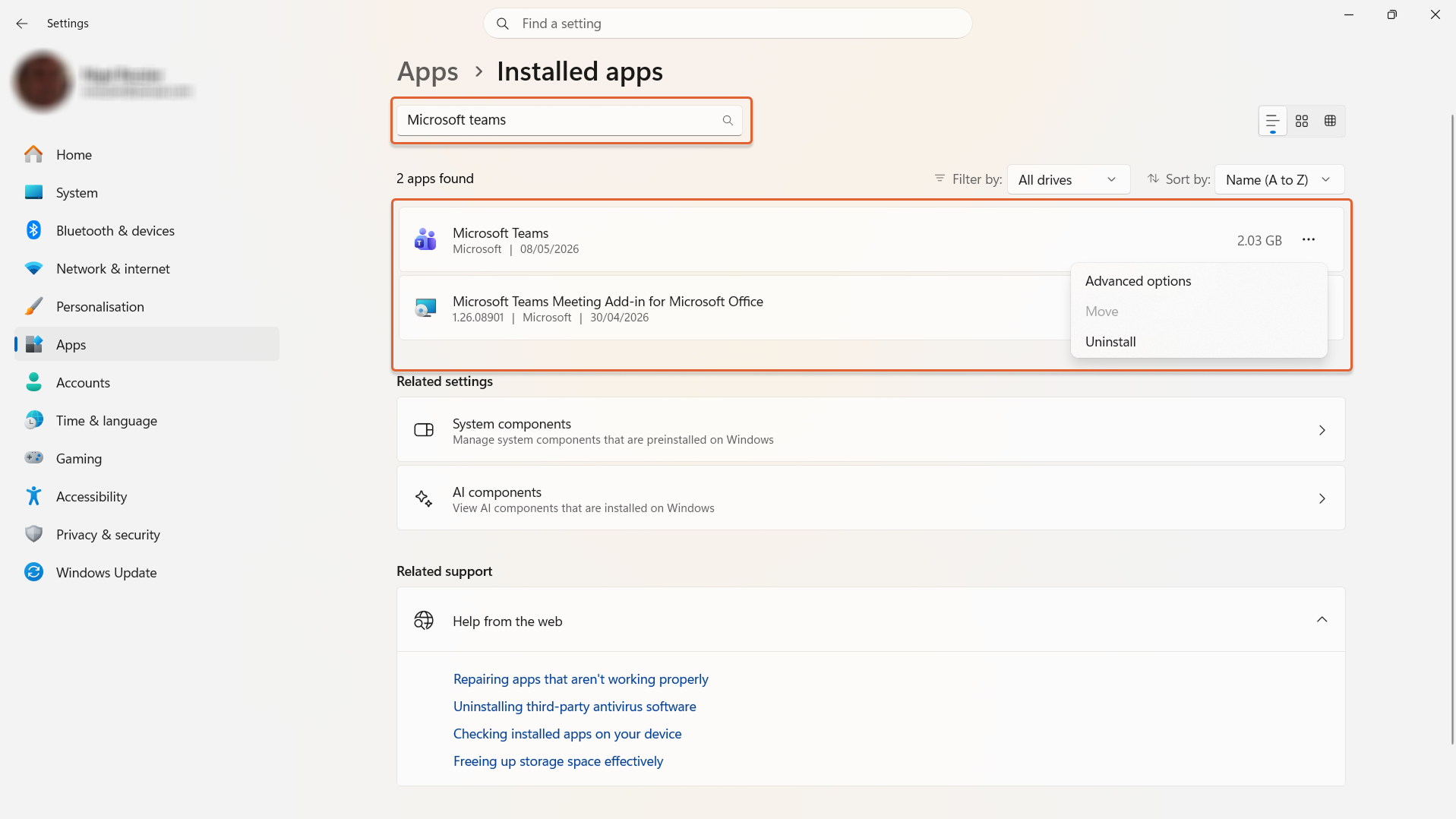This screenshot has height=819, width=1456.
Task: Open Bluetooth & devices settings
Action: point(147,230)
